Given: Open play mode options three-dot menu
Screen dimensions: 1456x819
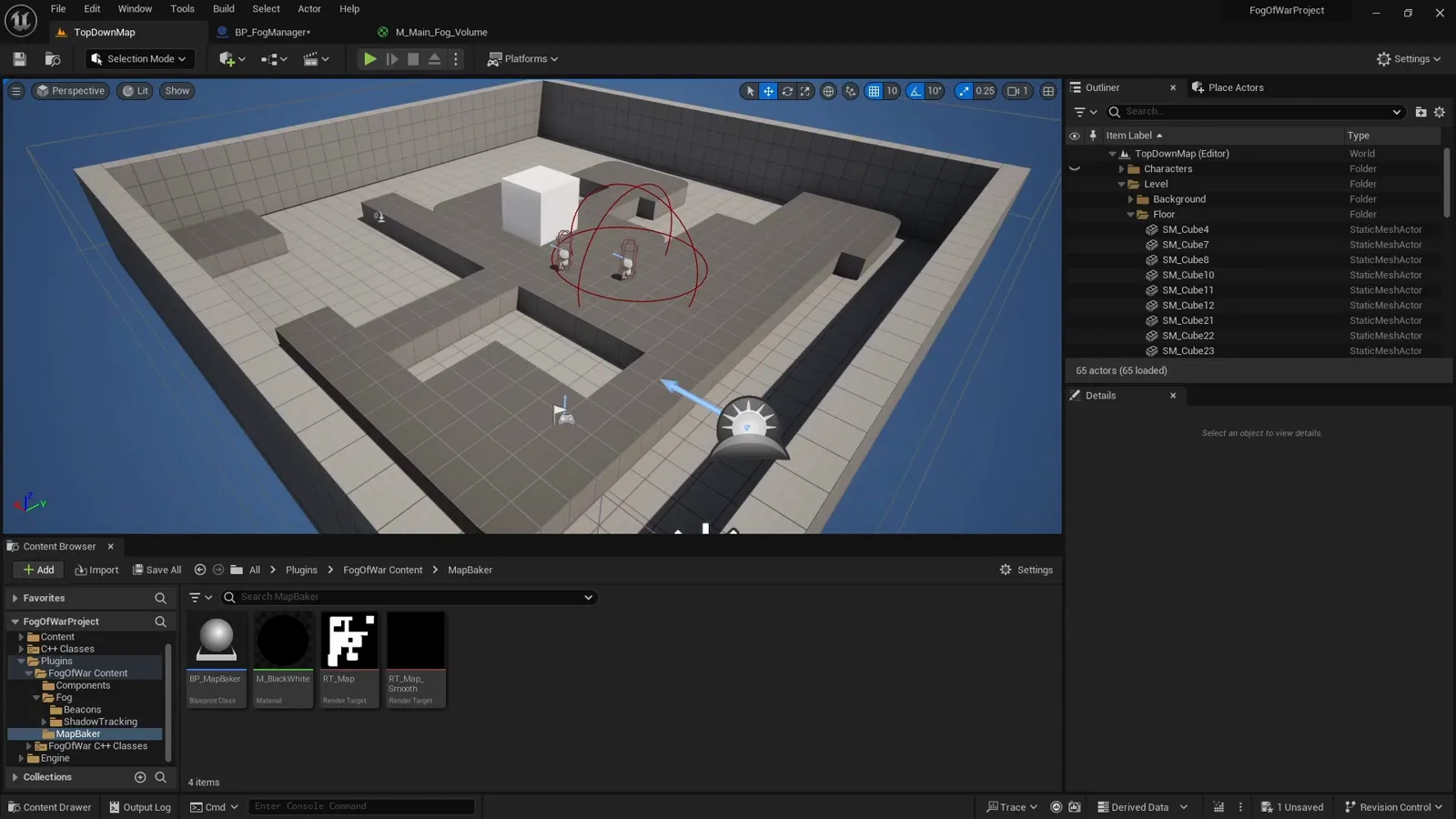Looking at the screenshot, I should (456, 59).
